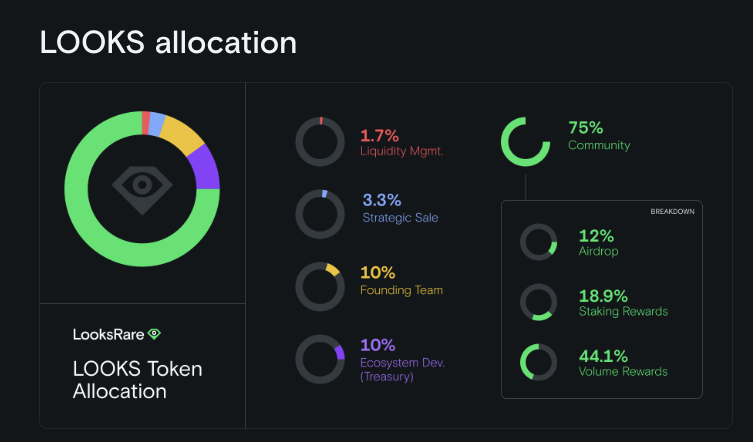Select the 18.9% Staking Rewards text
753x442 pixels.
tap(623, 303)
